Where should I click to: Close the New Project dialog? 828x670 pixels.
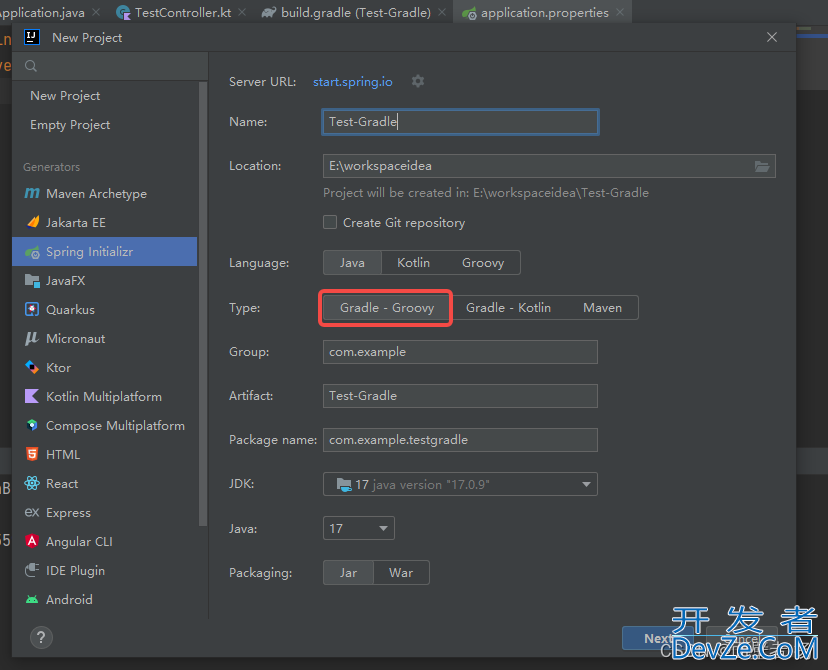[772, 37]
